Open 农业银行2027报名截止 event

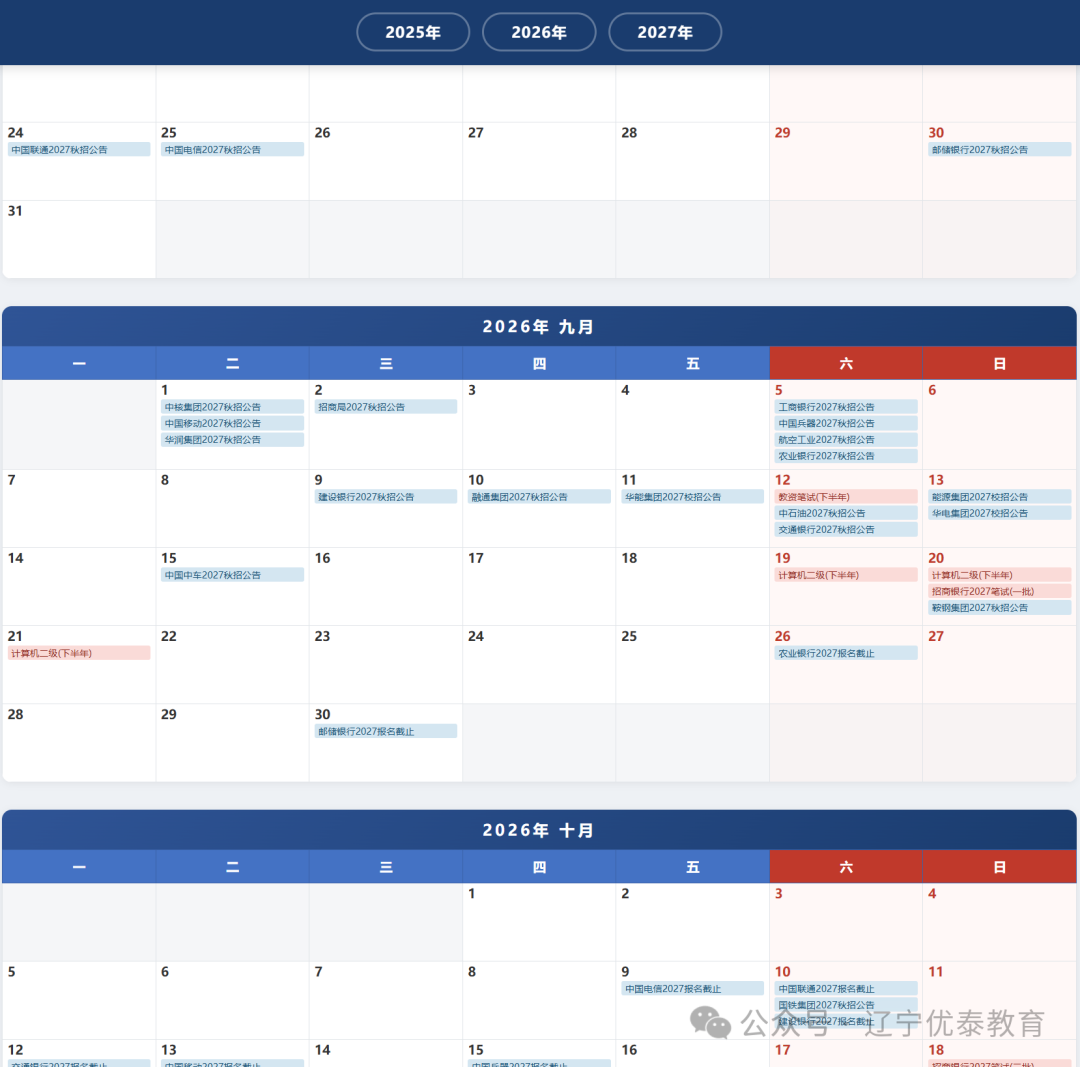tap(847, 653)
